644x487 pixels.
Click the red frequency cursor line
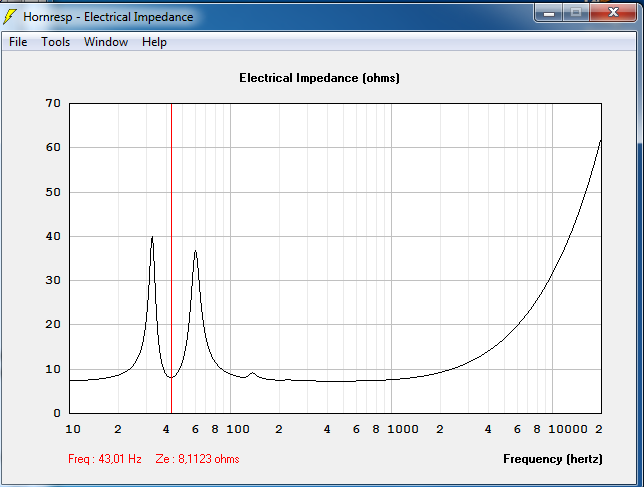[x=171, y=258]
